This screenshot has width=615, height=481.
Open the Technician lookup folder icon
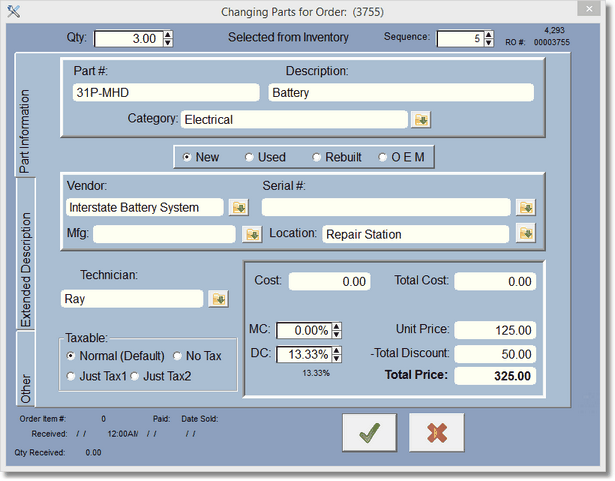pyautogui.click(x=218, y=299)
